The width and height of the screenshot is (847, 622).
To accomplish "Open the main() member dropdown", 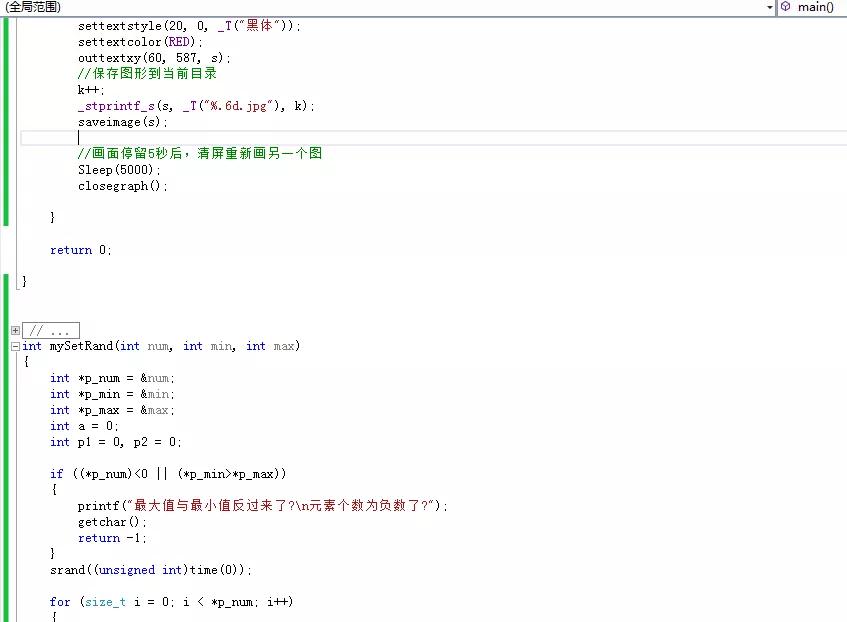I will 815,7.
